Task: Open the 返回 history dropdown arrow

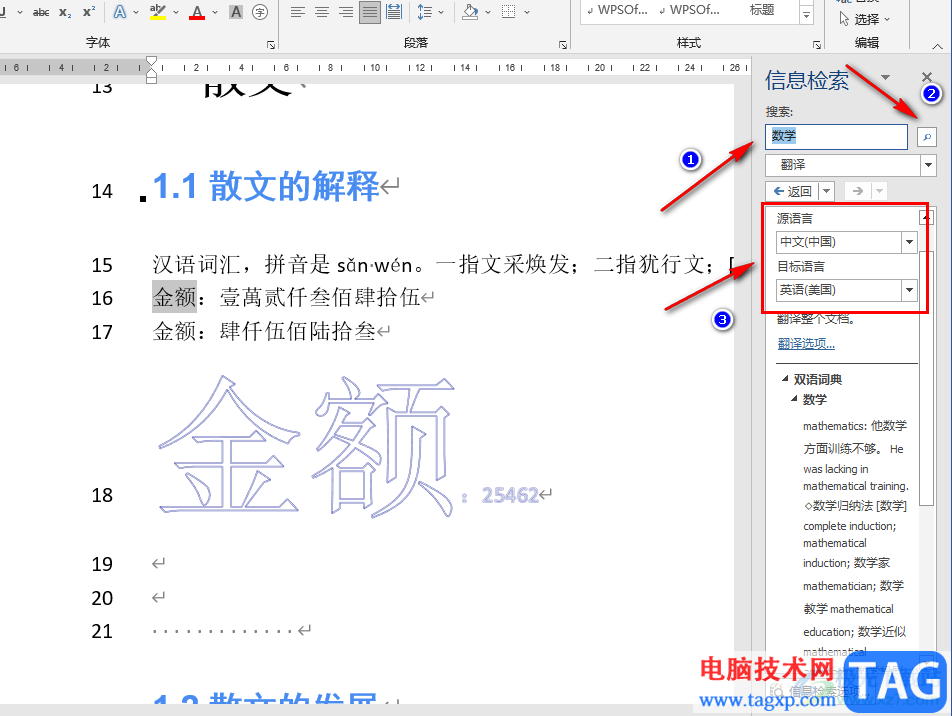Action: pos(826,191)
